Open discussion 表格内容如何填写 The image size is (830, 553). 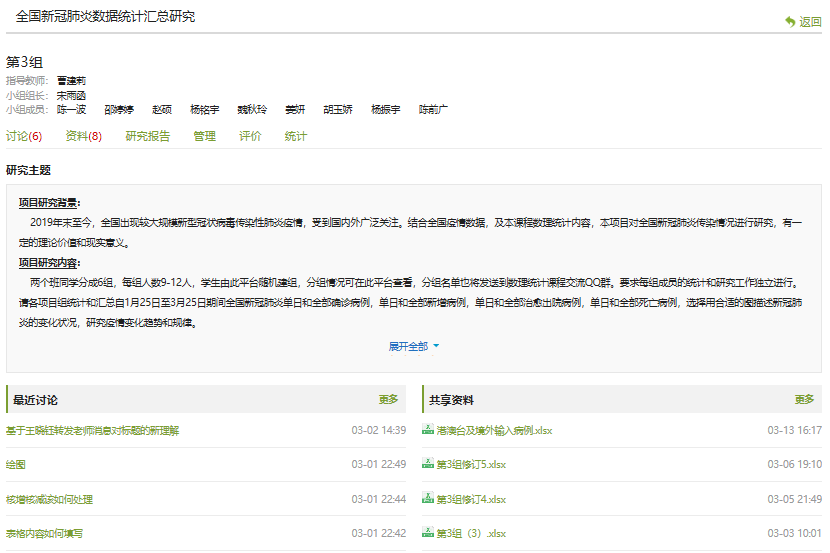point(44,533)
